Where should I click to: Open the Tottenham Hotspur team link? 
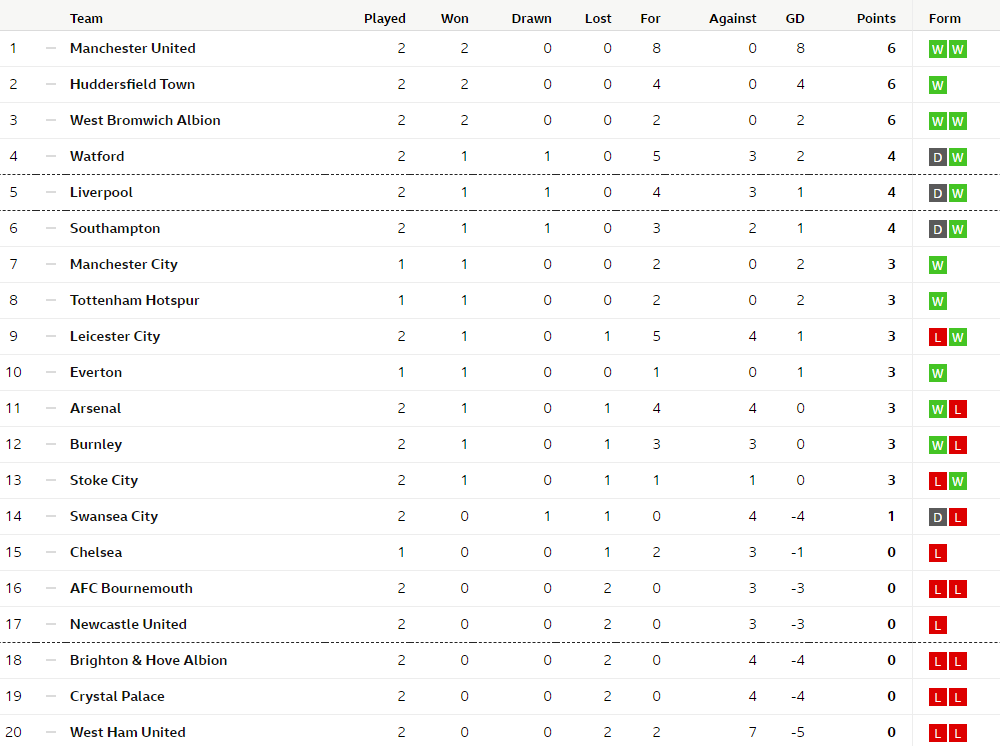(x=134, y=300)
